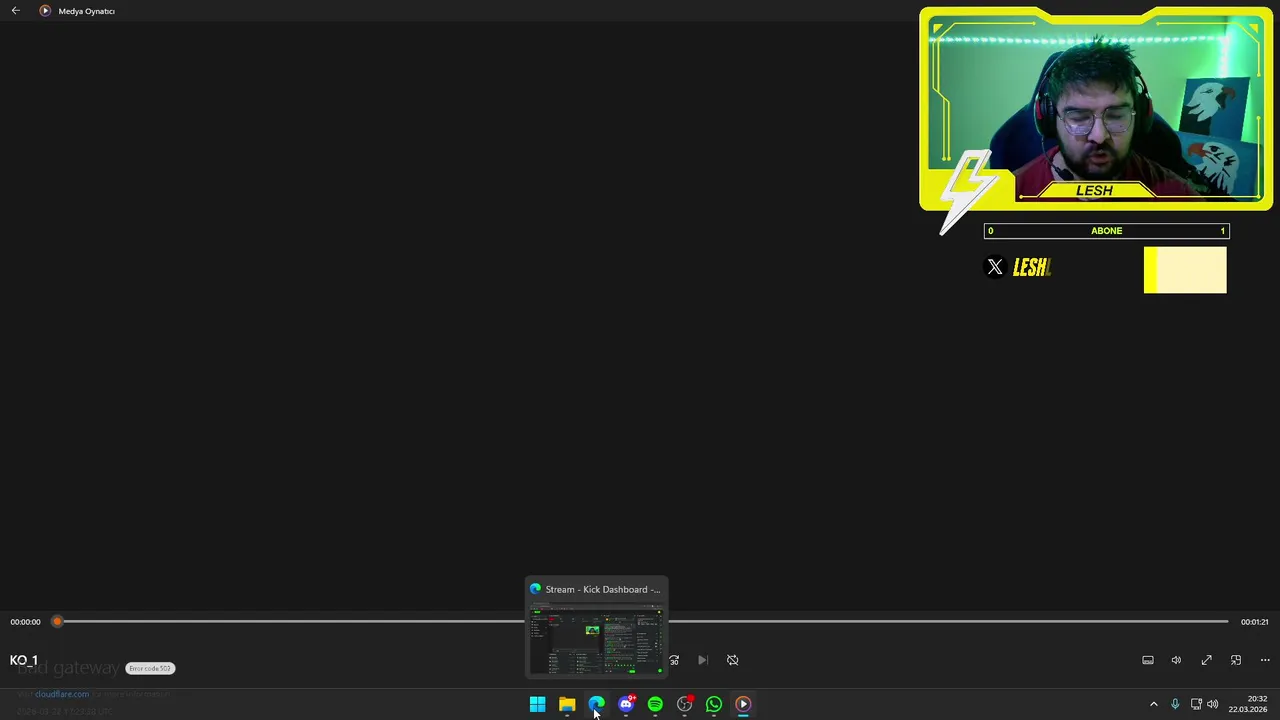Click the KO_1 media title
This screenshot has width=1280, height=720.
pyautogui.click(x=24, y=660)
